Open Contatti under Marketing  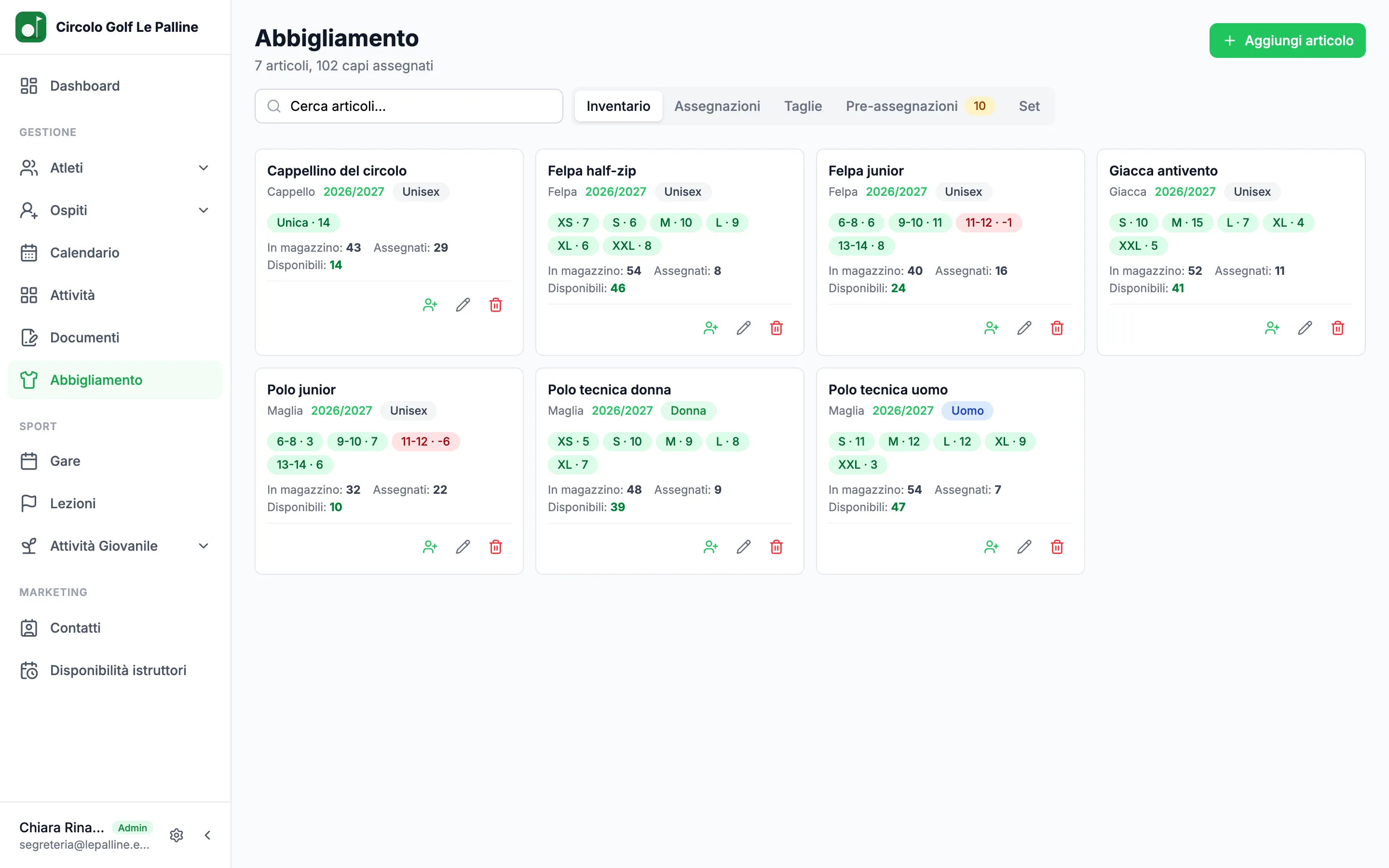coord(115,628)
